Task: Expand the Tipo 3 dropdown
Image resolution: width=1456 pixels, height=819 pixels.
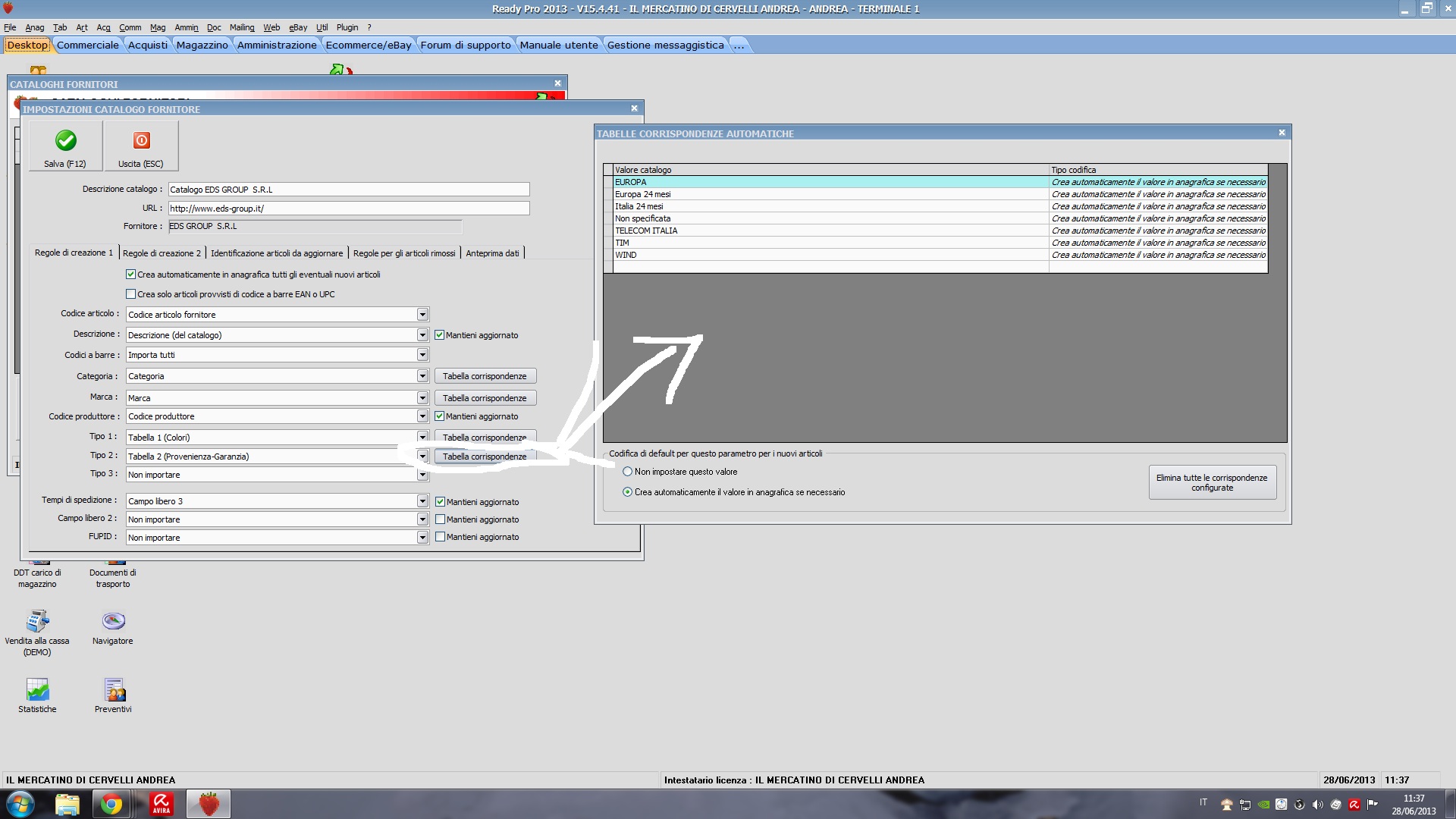Action: point(422,475)
